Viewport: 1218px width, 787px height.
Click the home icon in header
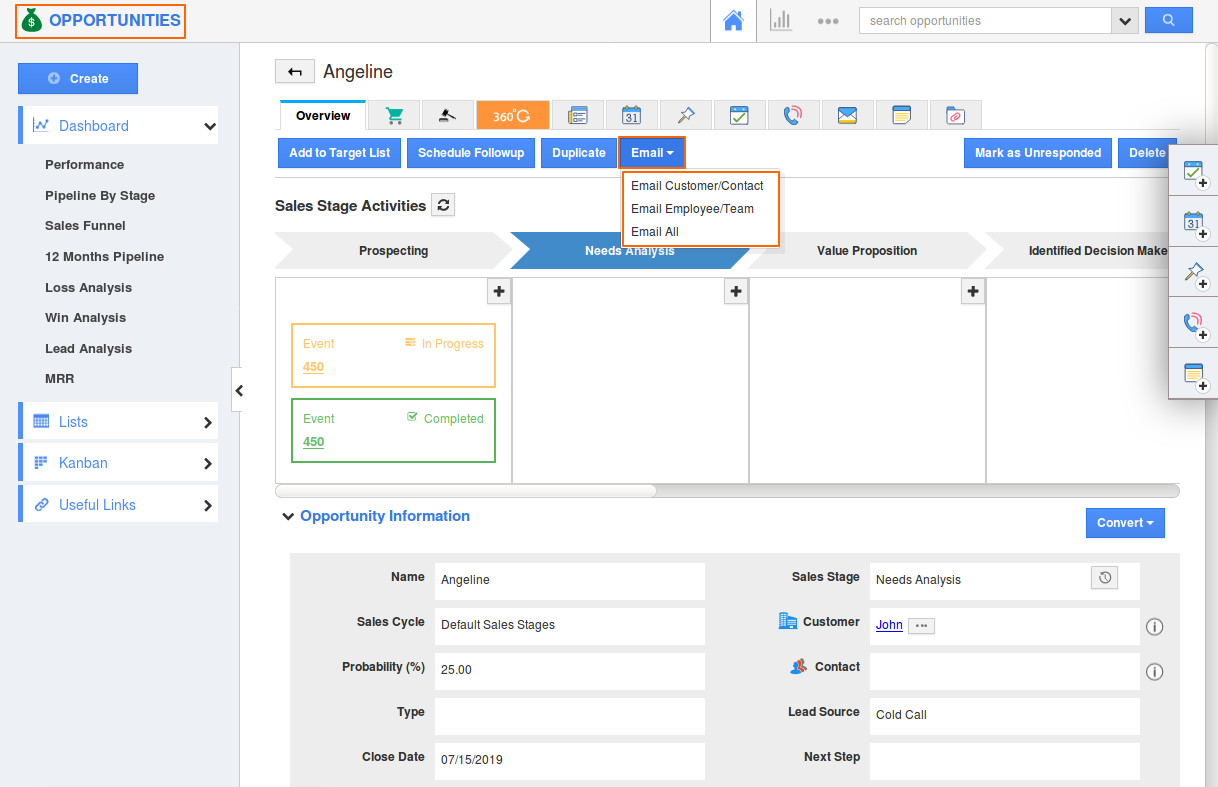(x=733, y=21)
